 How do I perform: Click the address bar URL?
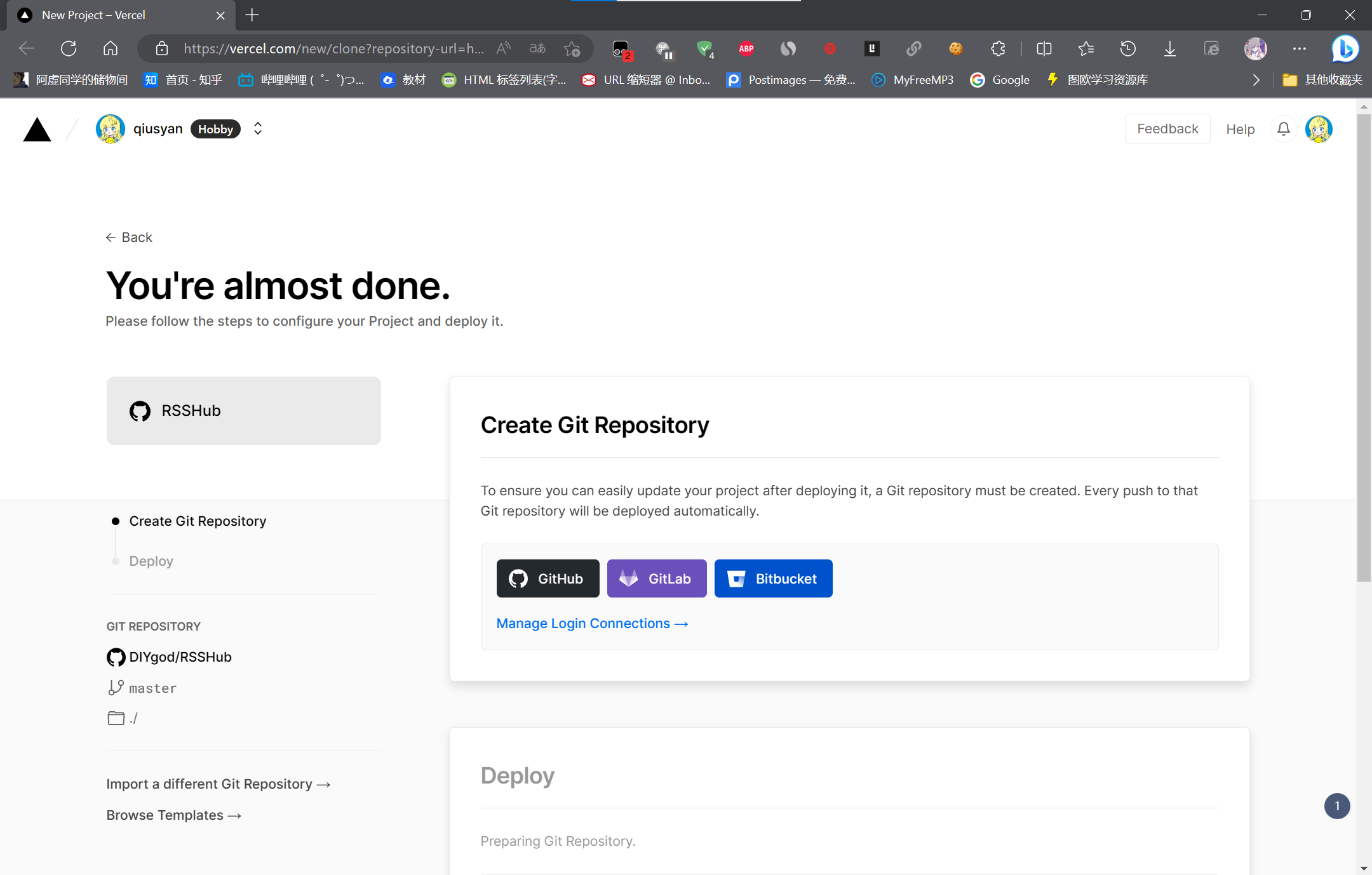tap(333, 48)
